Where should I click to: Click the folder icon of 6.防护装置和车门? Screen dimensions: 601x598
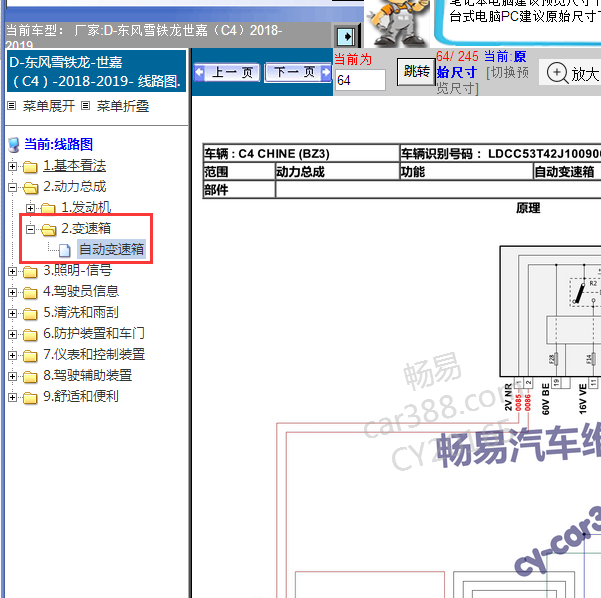[30, 335]
